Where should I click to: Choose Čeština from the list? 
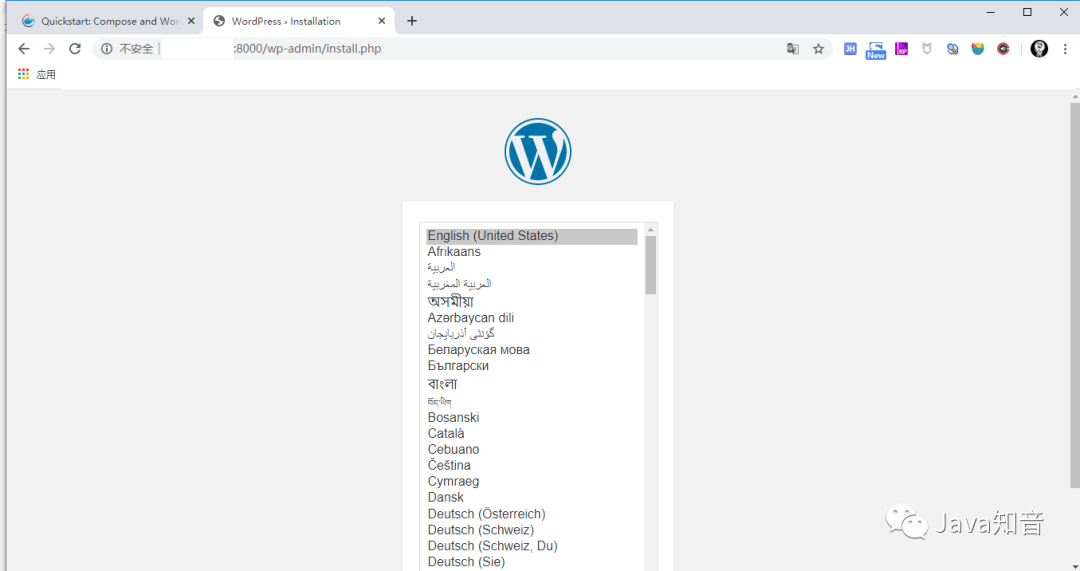[x=449, y=465]
